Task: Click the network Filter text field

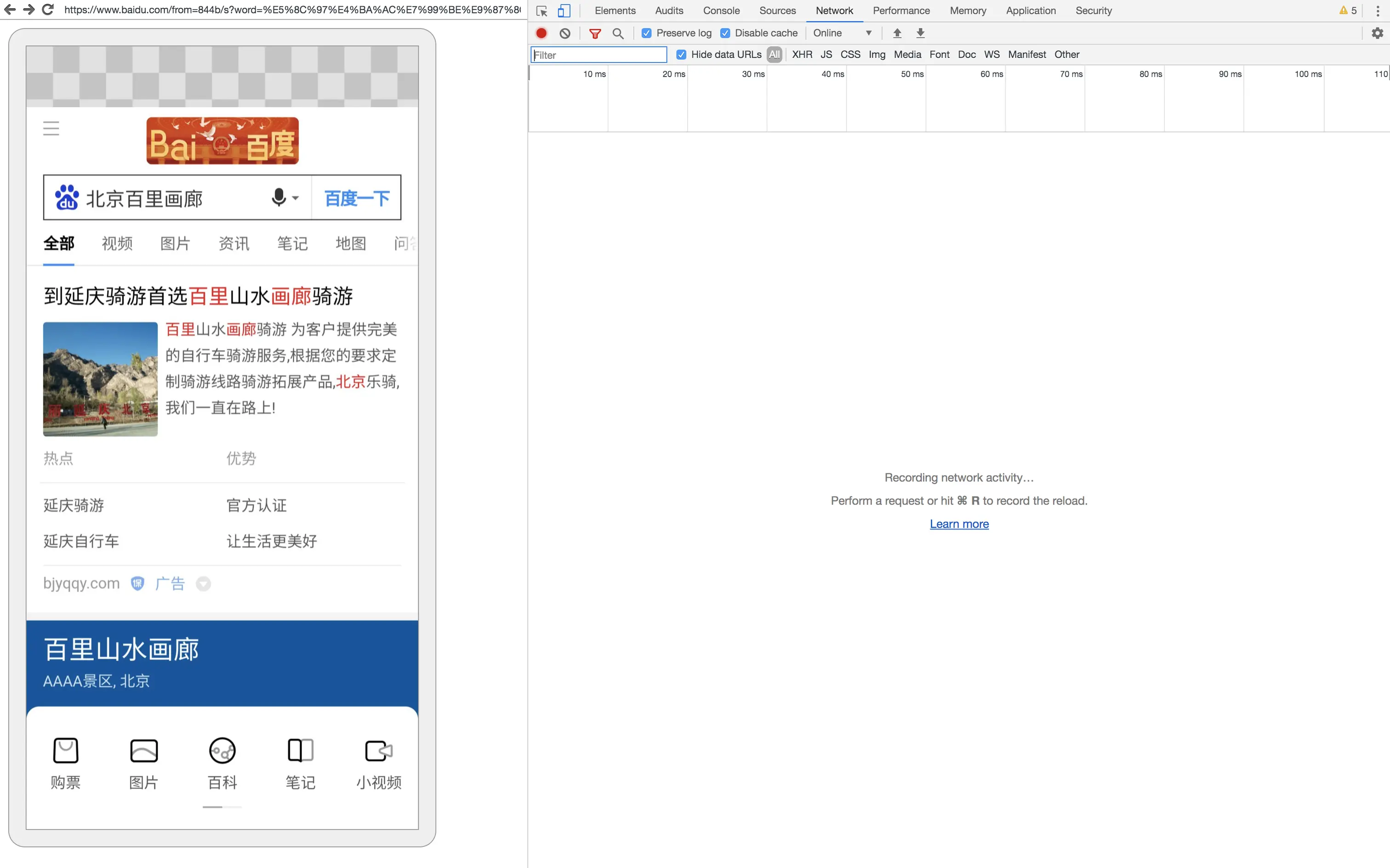Action: (x=598, y=55)
